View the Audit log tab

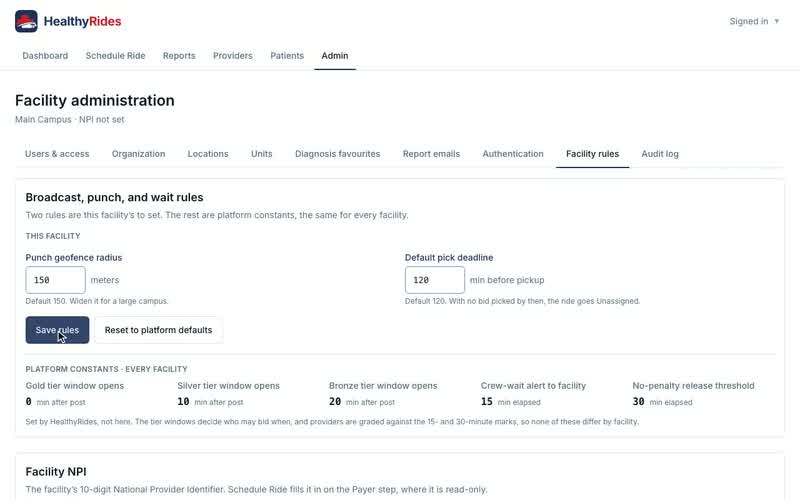(660, 154)
